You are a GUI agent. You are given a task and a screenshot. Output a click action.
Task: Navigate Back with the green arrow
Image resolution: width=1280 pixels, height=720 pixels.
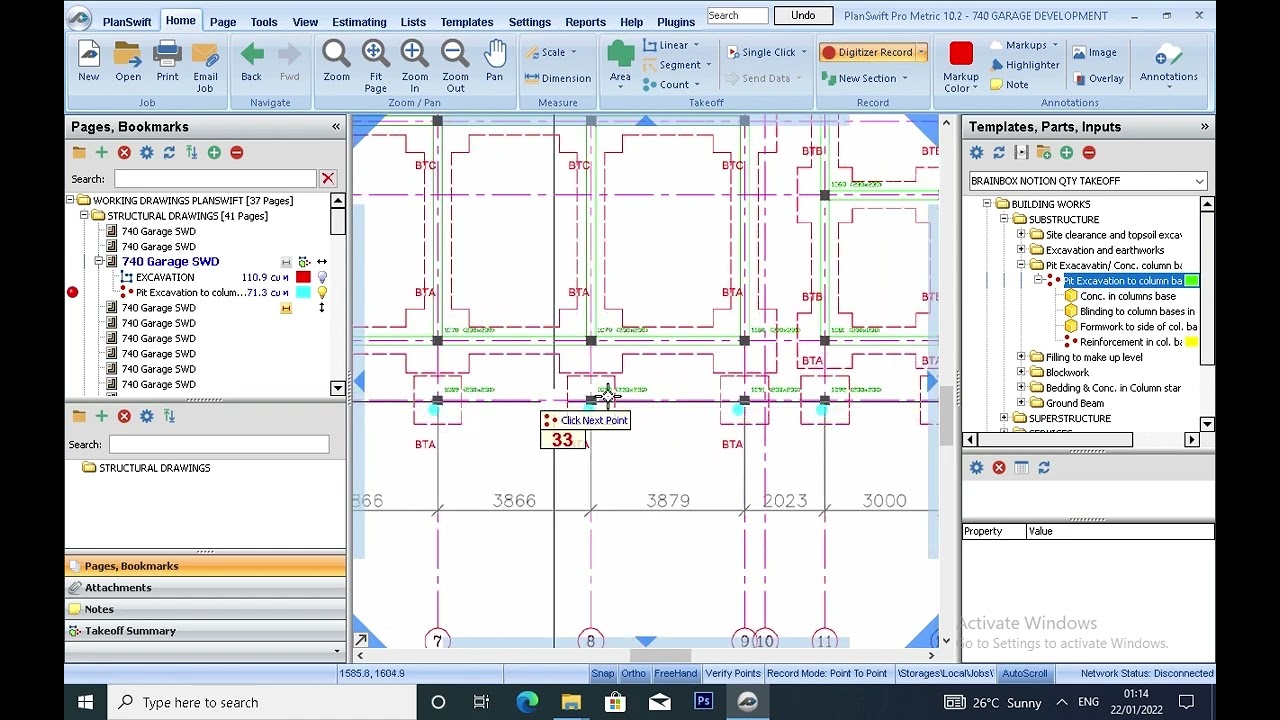point(251,60)
